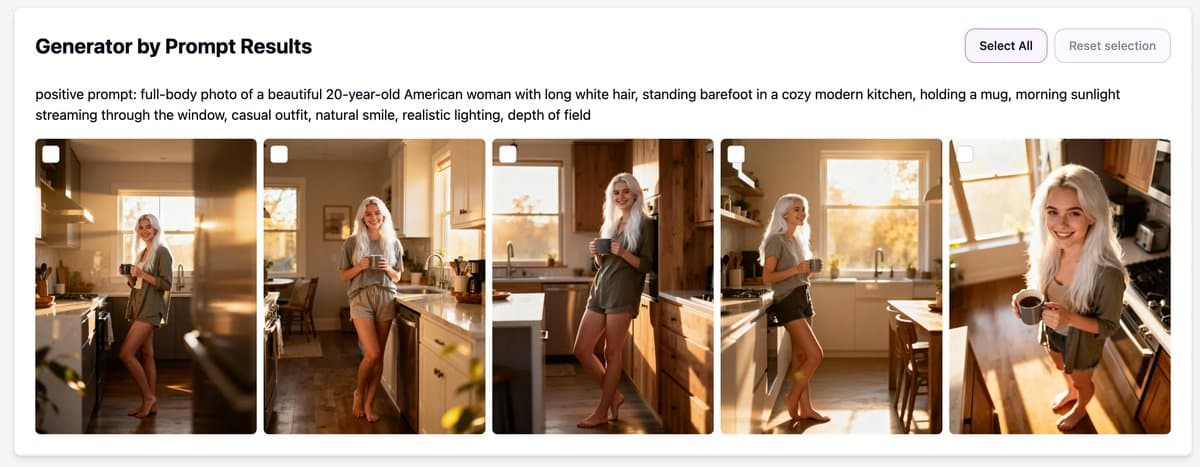
Task: Select the second image's checkbox
Action: (279, 154)
